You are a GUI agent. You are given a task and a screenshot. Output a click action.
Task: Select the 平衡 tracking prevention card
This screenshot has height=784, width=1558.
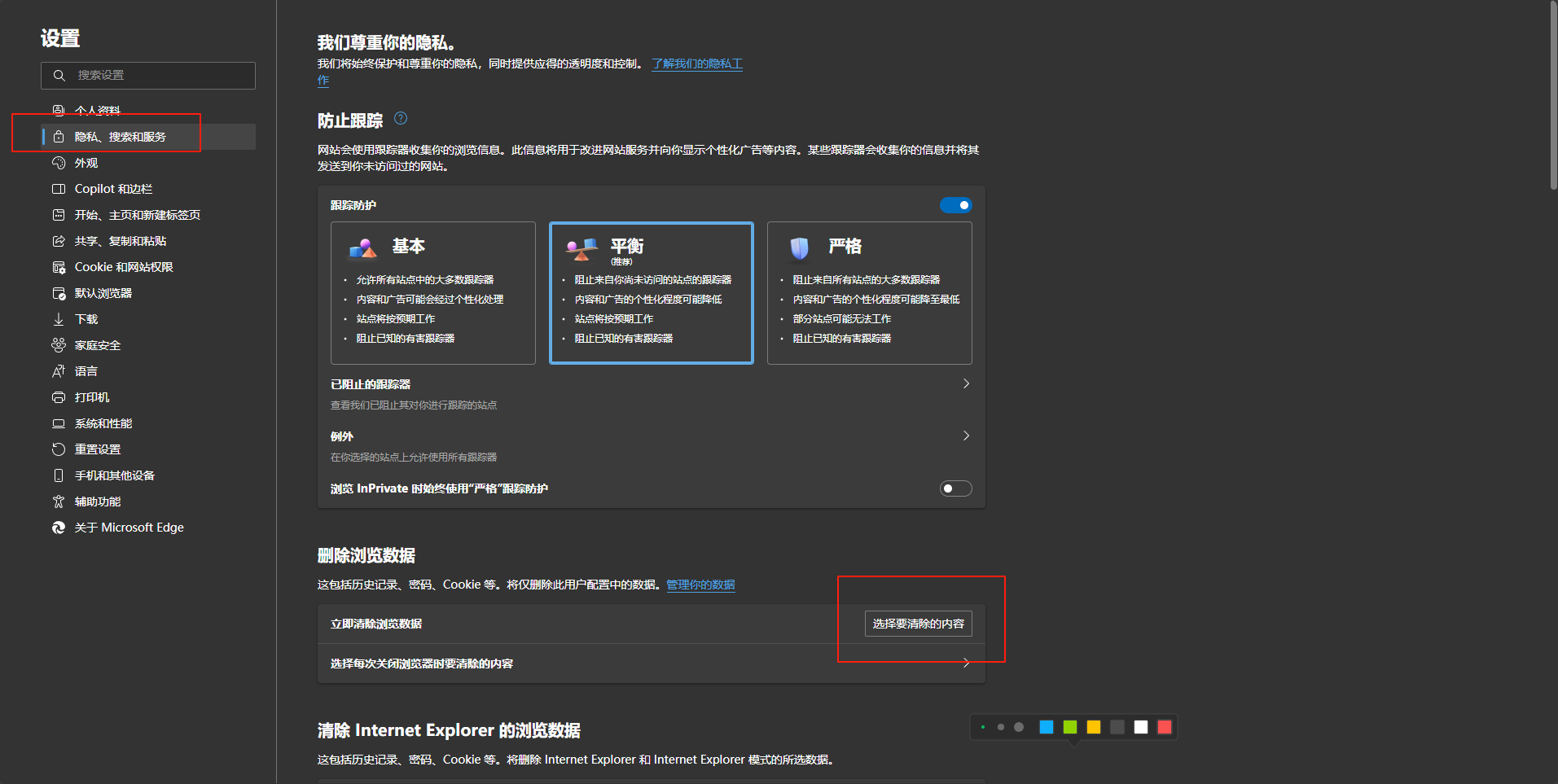(x=652, y=293)
